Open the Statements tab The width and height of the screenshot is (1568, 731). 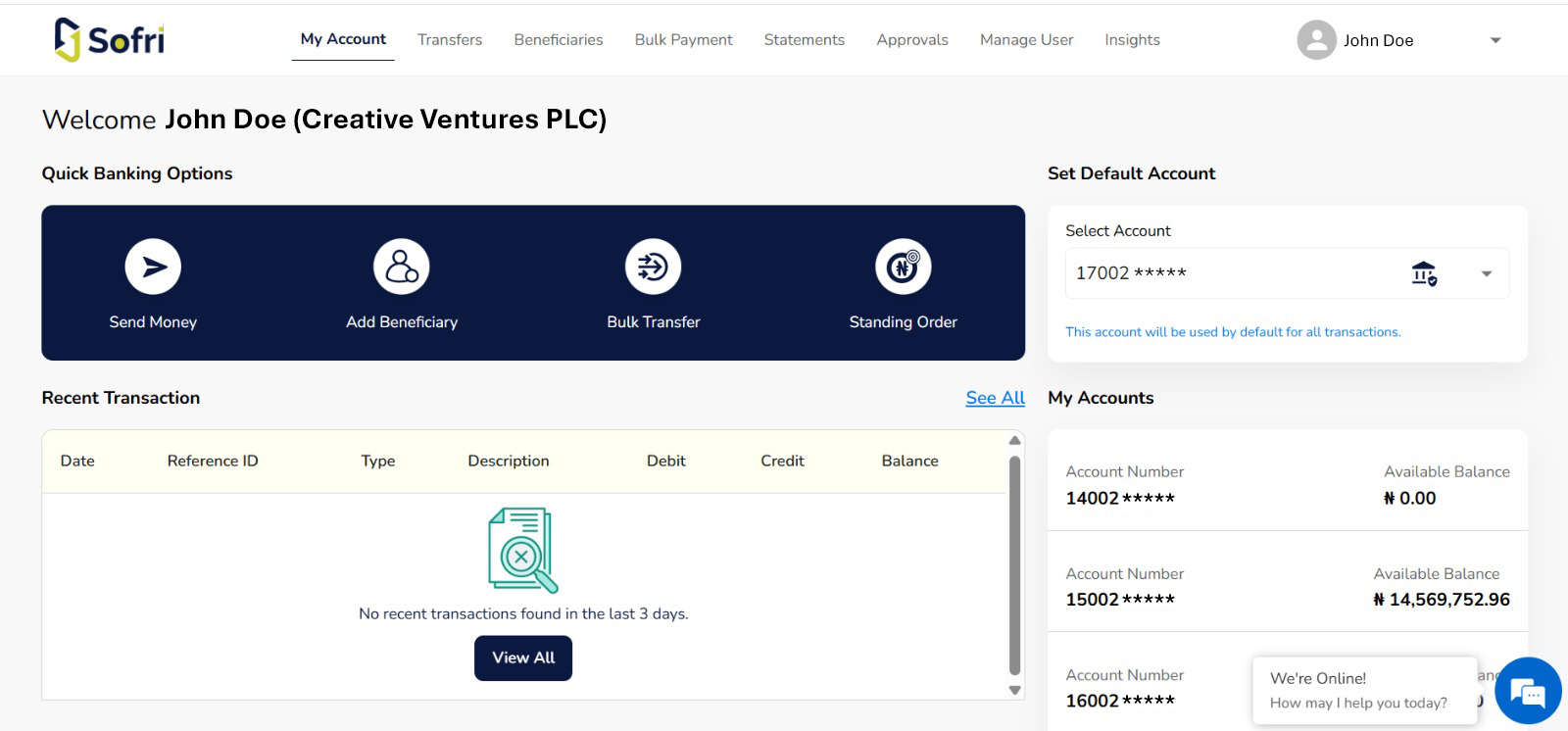click(x=804, y=40)
